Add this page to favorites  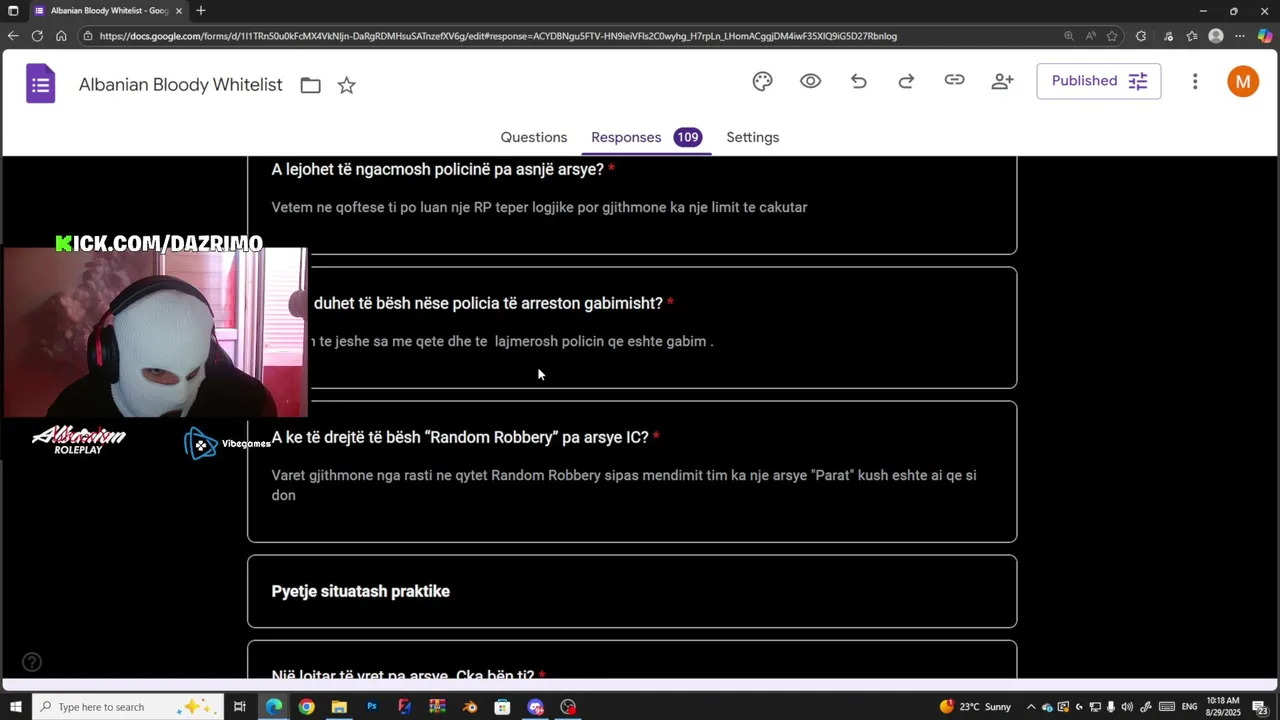[x=1112, y=36]
